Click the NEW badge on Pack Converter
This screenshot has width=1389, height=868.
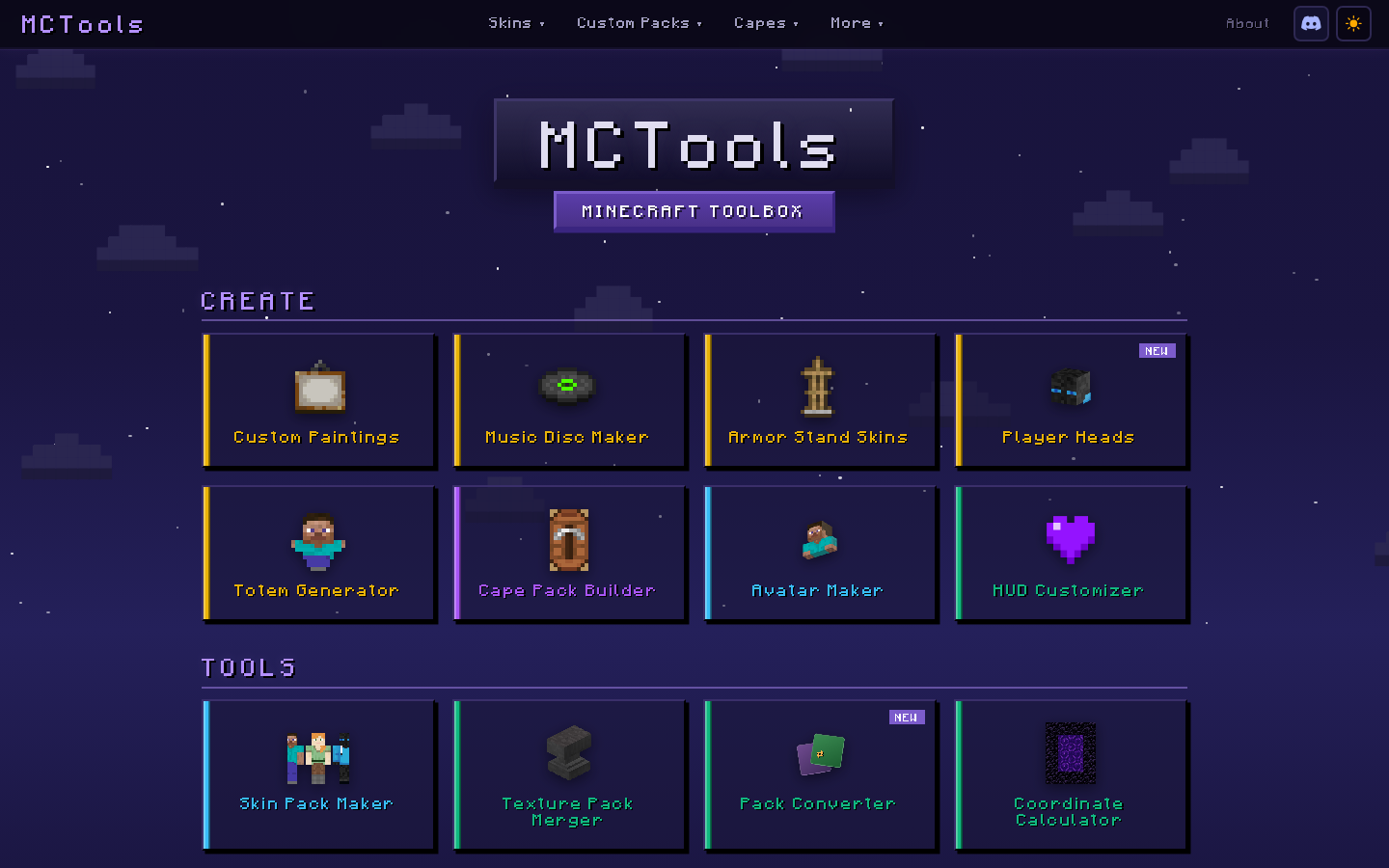[907, 718]
